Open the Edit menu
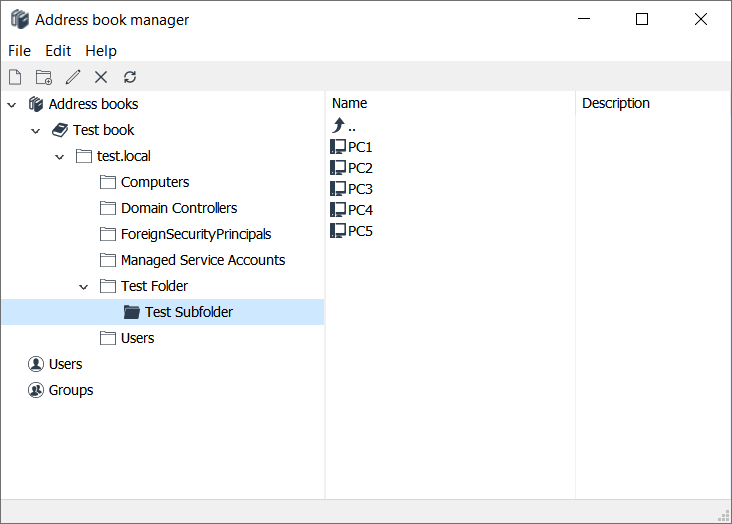 click(58, 50)
